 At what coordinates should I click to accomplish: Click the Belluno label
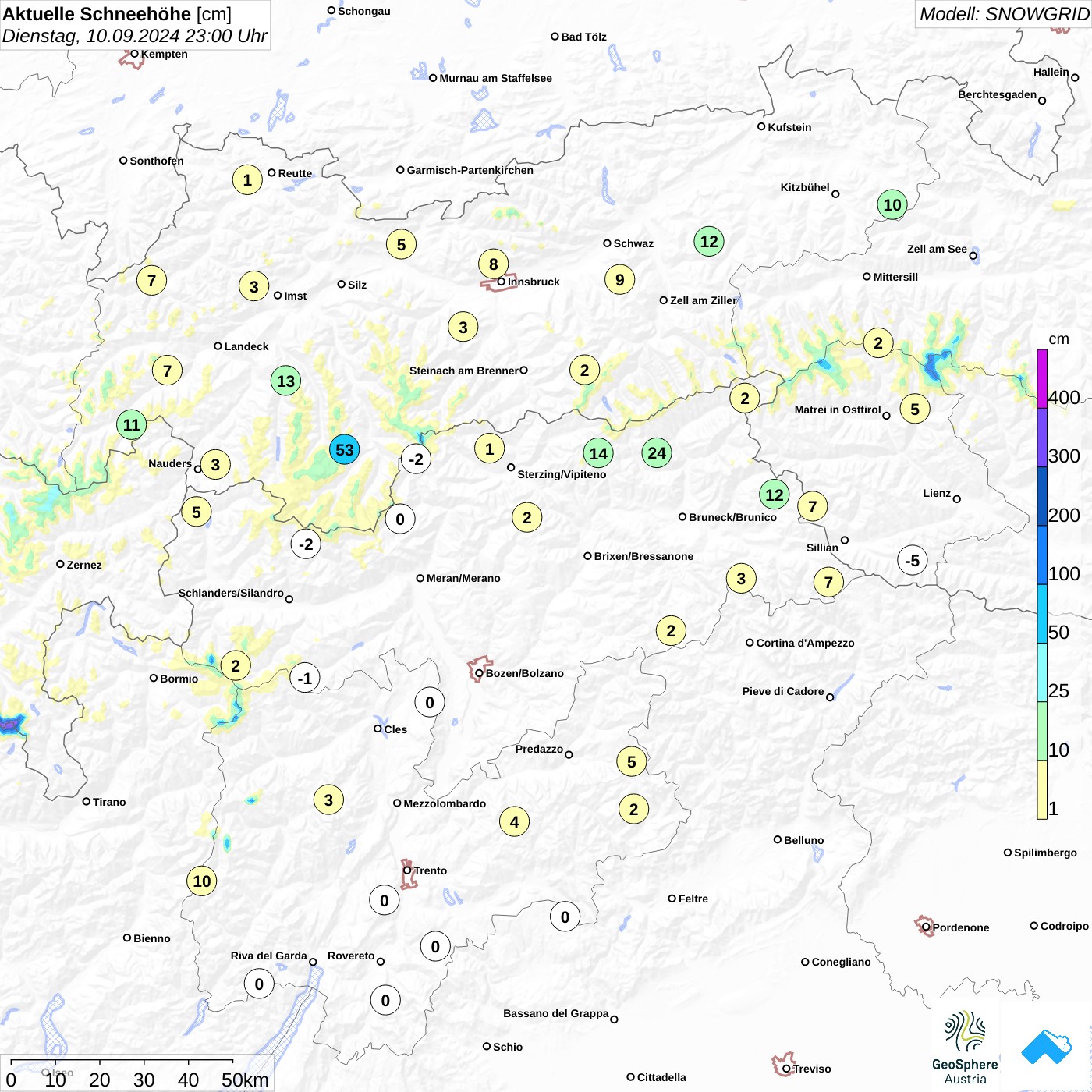803,840
